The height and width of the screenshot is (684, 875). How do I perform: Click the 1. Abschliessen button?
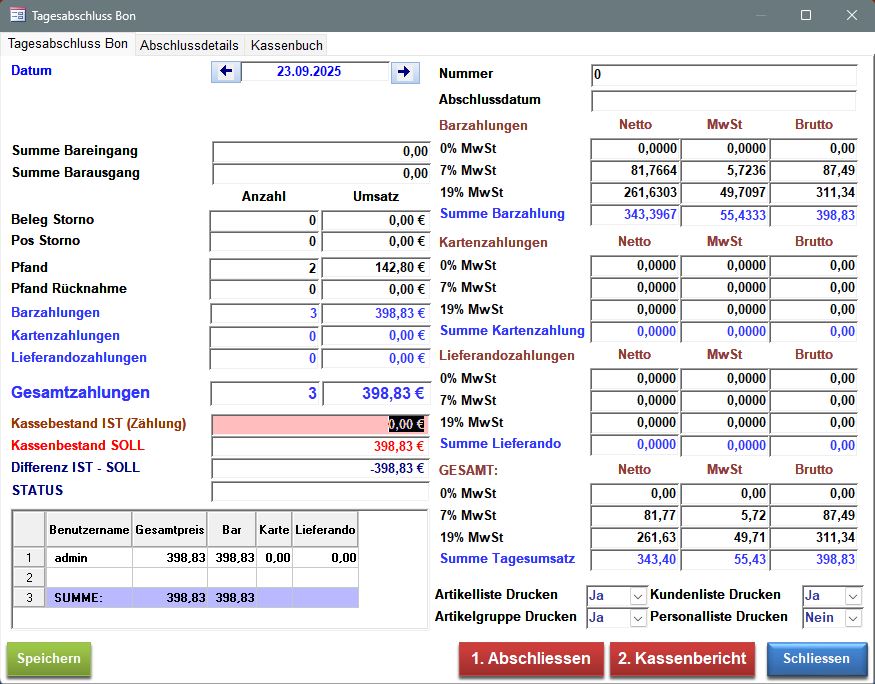(x=531, y=659)
